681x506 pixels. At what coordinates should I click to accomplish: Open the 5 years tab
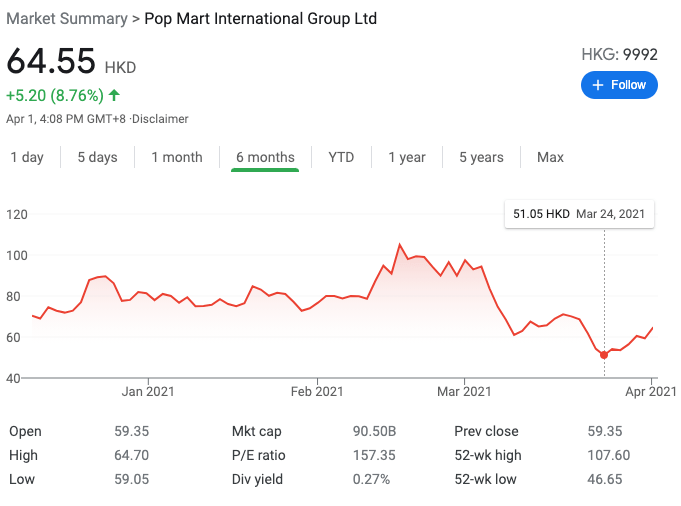click(481, 157)
